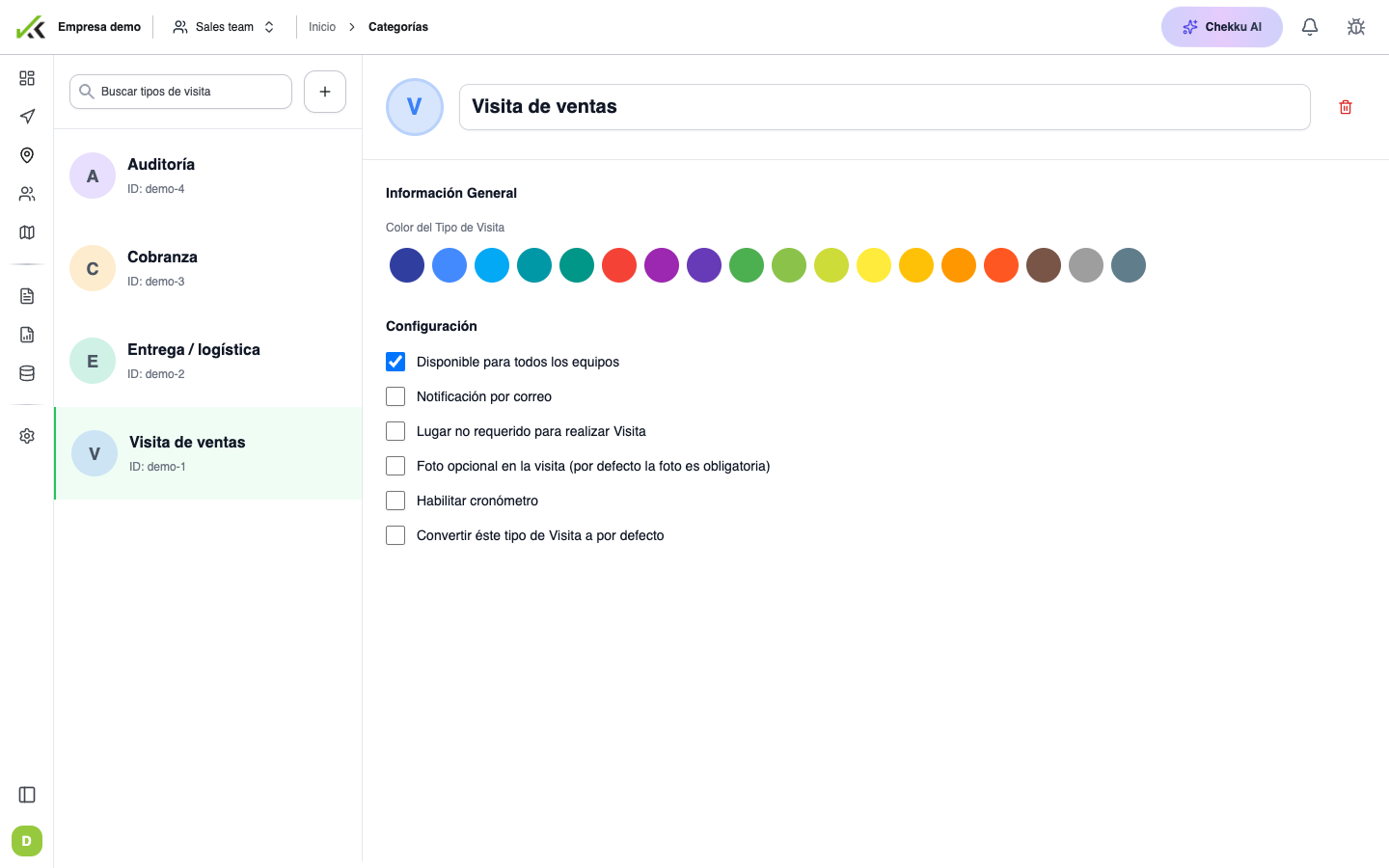Open the map icon in sidebar
This screenshot has width=1389, height=868.
[x=27, y=232]
